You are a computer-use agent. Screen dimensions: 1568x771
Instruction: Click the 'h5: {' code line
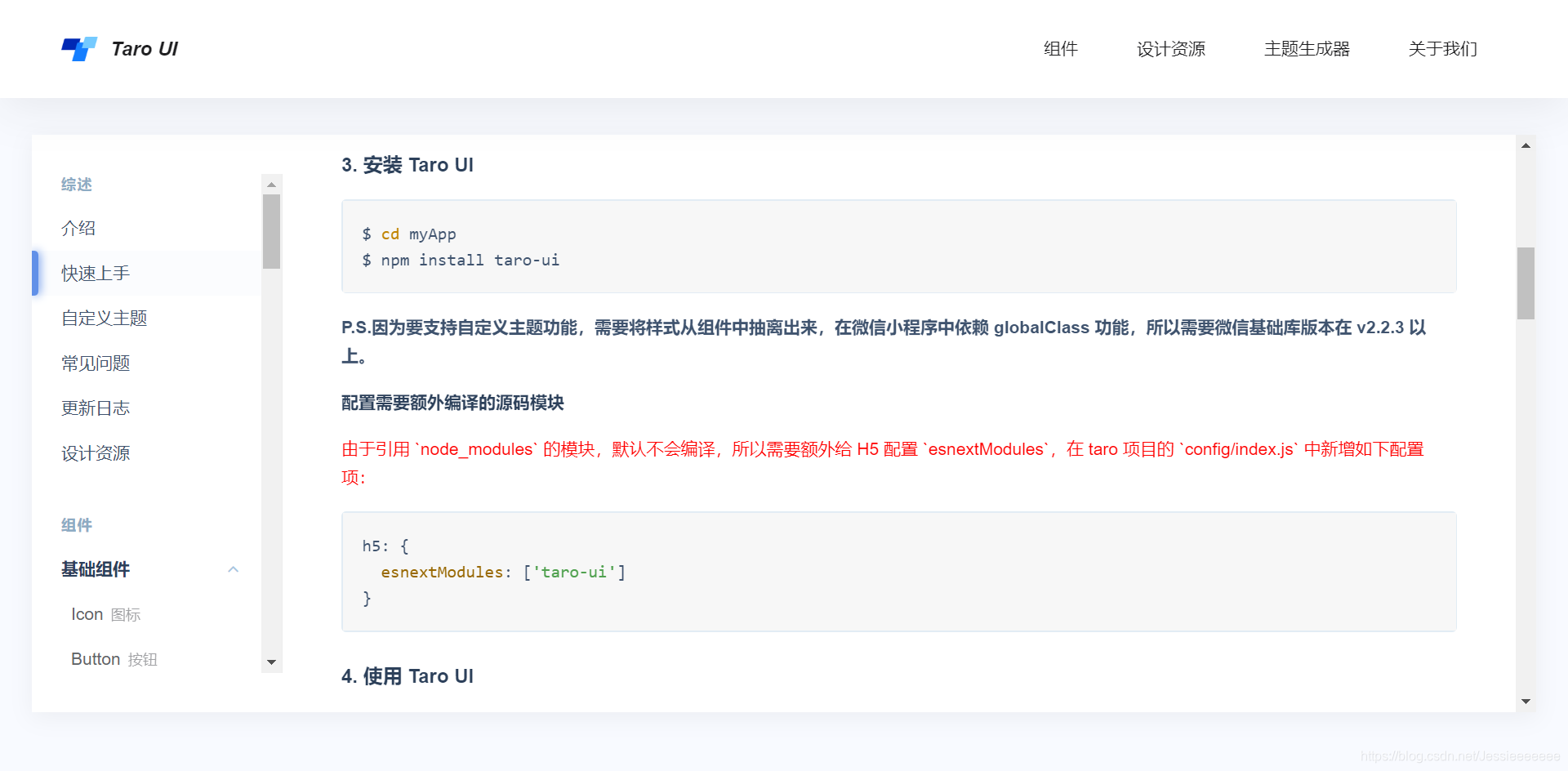tap(385, 546)
